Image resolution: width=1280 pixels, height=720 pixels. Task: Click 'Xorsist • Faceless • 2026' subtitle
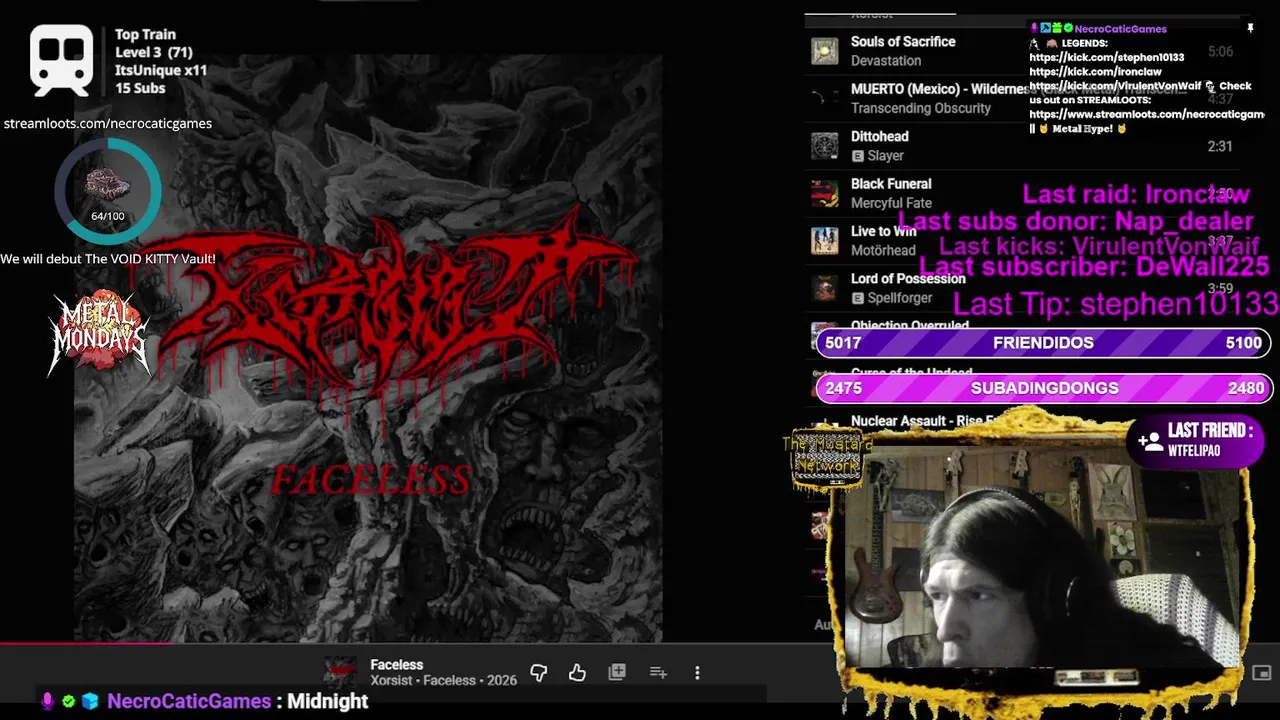[x=443, y=681]
